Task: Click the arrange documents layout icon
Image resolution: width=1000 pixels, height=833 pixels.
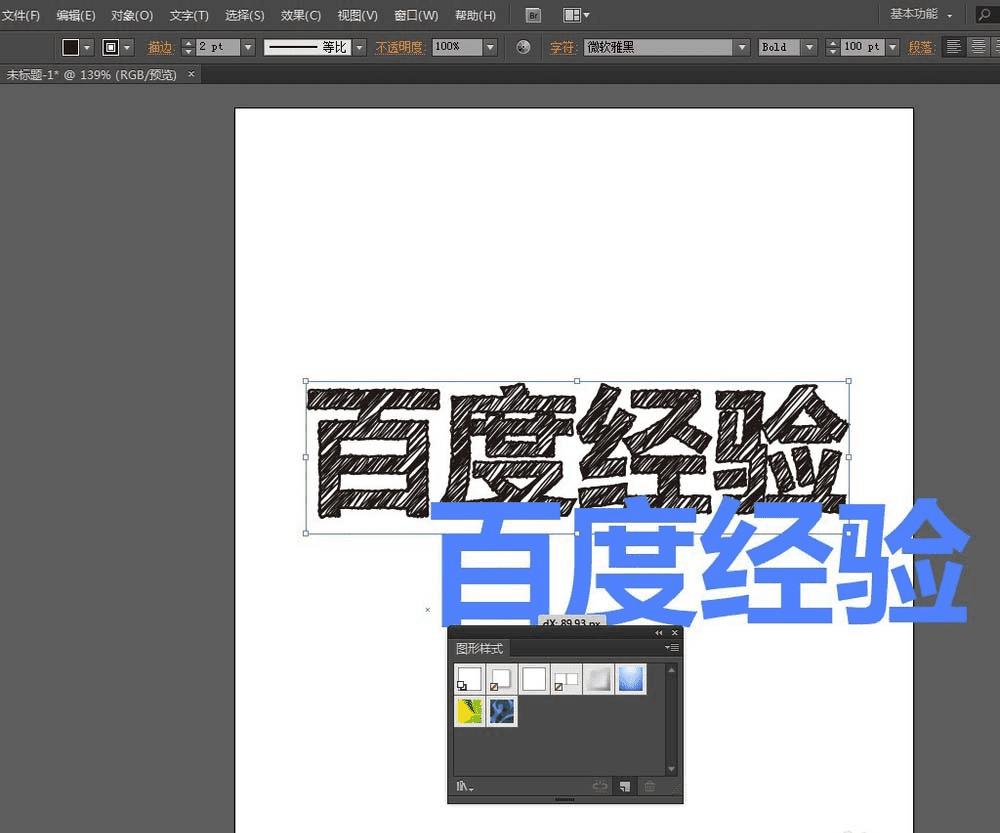Action: click(575, 15)
